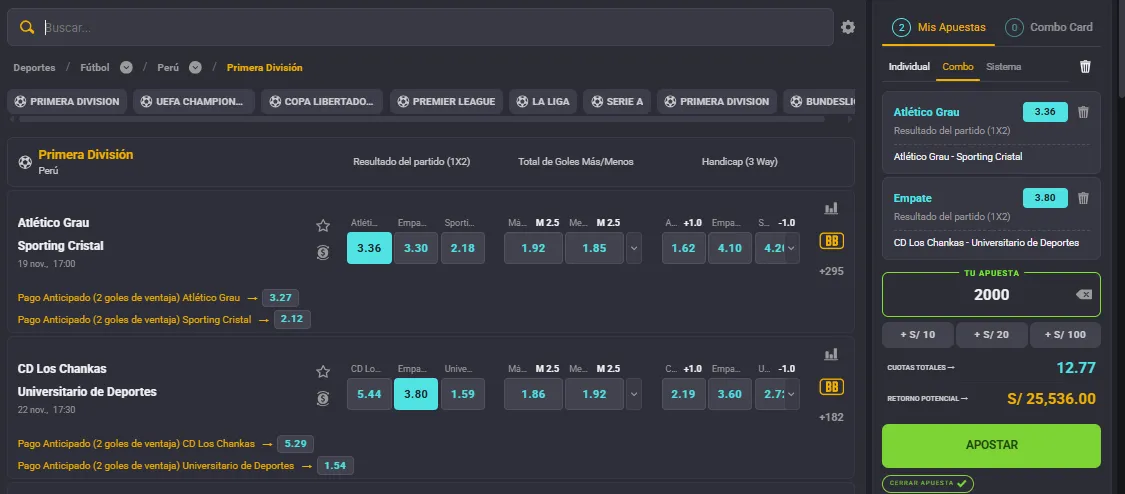Select Universitario win odds 1.59
Image resolution: width=1125 pixels, height=494 pixels.
pyautogui.click(x=463, y=394)
